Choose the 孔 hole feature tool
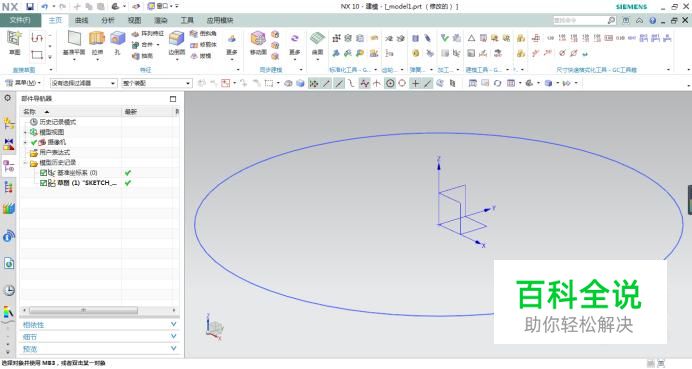This screenshot has width=692, height=369. [117, 43]
